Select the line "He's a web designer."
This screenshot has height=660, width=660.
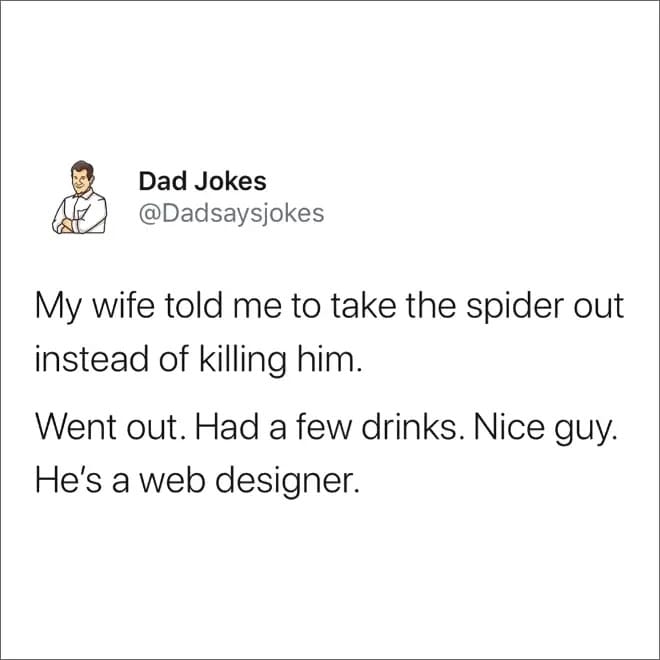pyautogui.click(x=198, y=481)
